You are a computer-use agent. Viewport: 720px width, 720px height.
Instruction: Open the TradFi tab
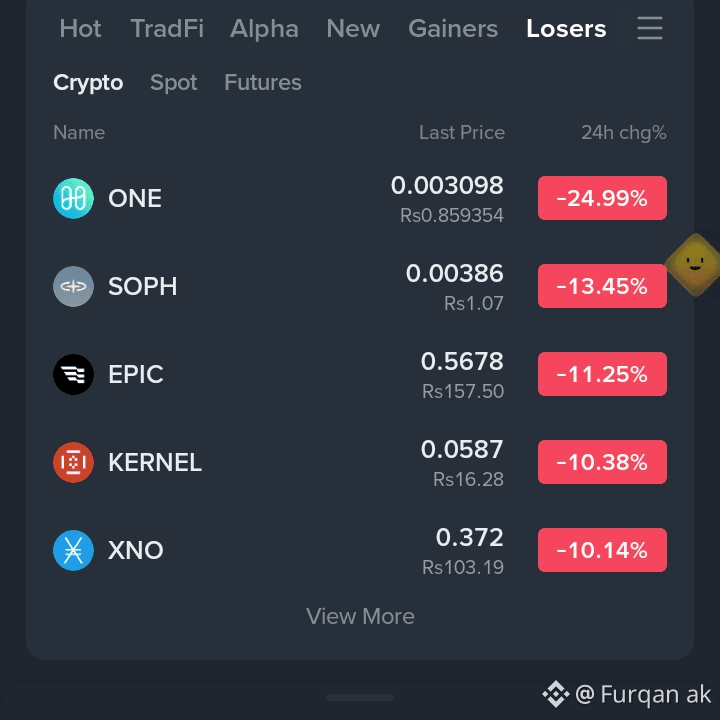coord(167,28)
